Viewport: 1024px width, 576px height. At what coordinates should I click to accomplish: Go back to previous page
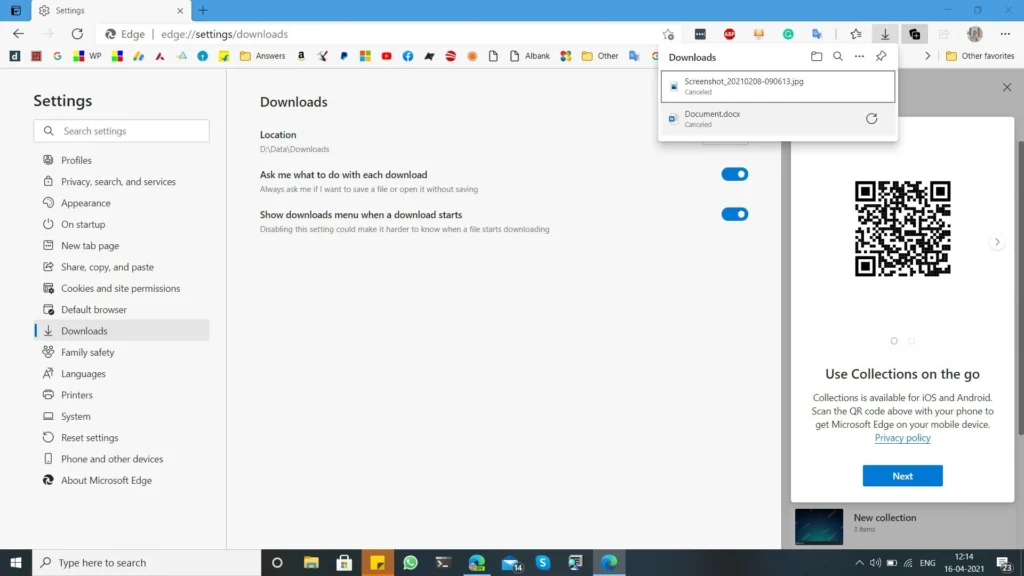(x=18, y=34)
